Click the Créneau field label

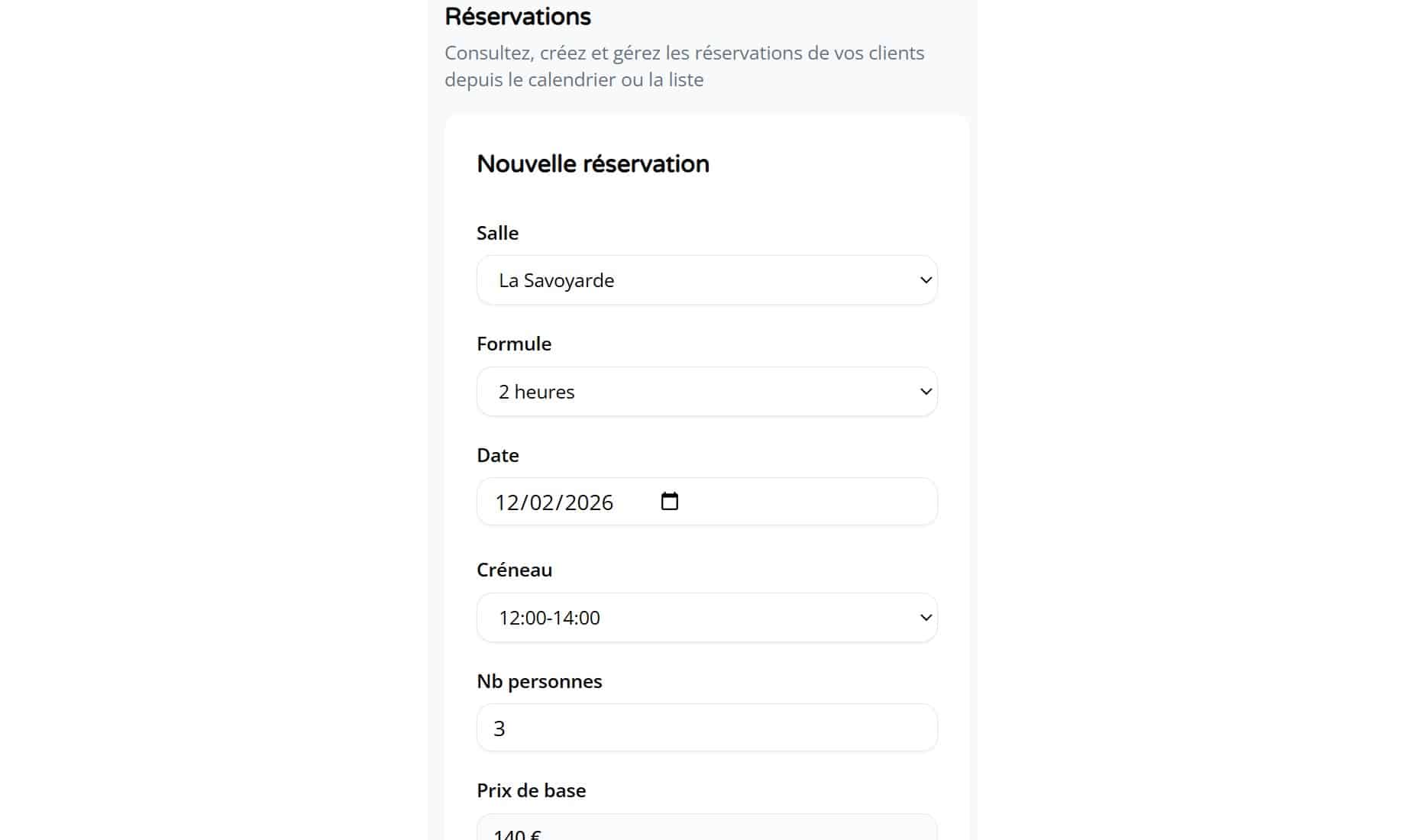click(x=514, y=569)
